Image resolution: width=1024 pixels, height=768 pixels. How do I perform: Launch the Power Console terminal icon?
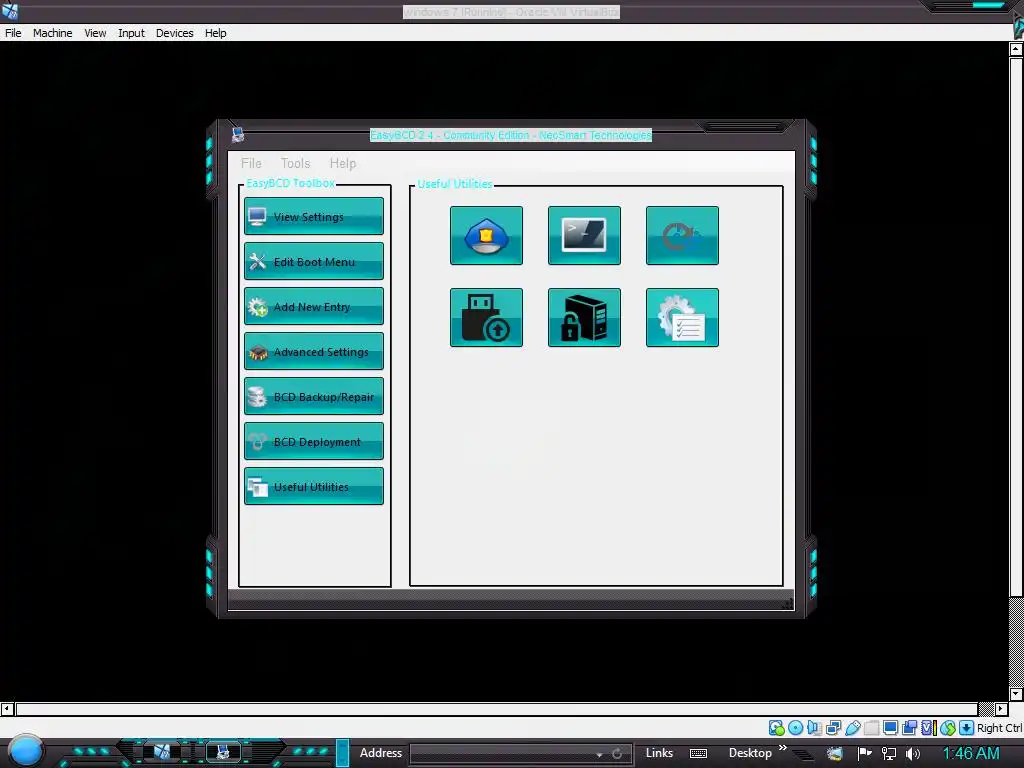584,236
